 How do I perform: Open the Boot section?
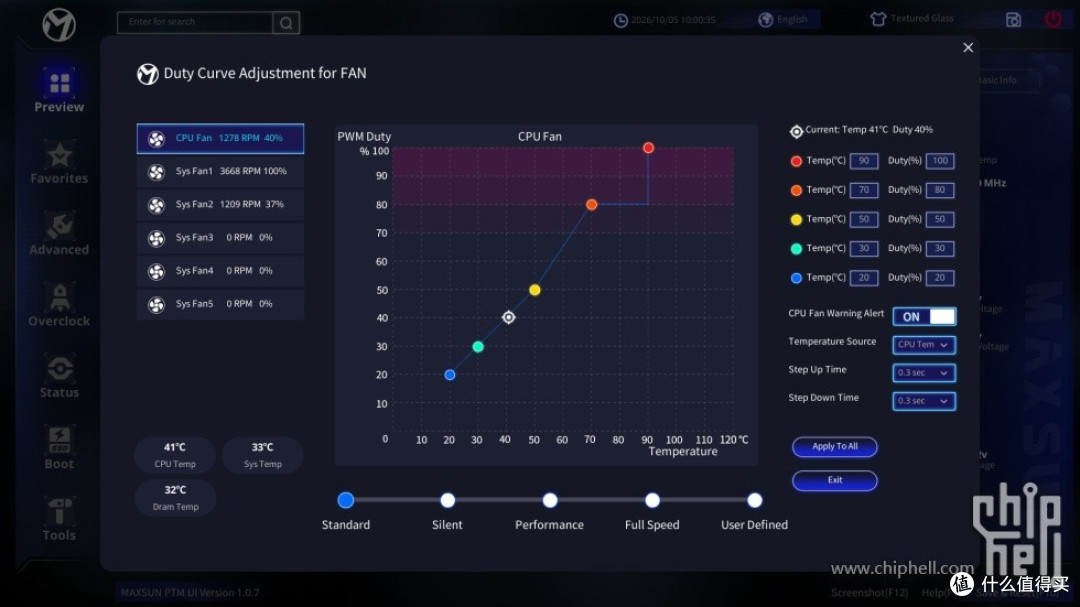59,448
